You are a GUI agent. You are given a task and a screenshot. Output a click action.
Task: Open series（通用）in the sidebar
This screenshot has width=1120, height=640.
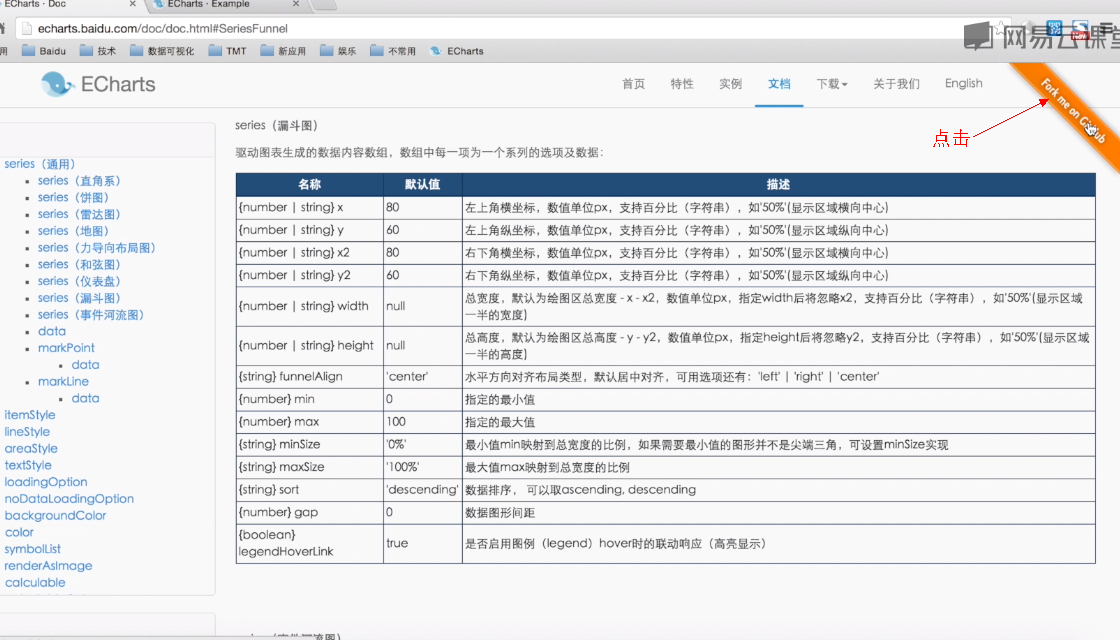coord(39,164)
